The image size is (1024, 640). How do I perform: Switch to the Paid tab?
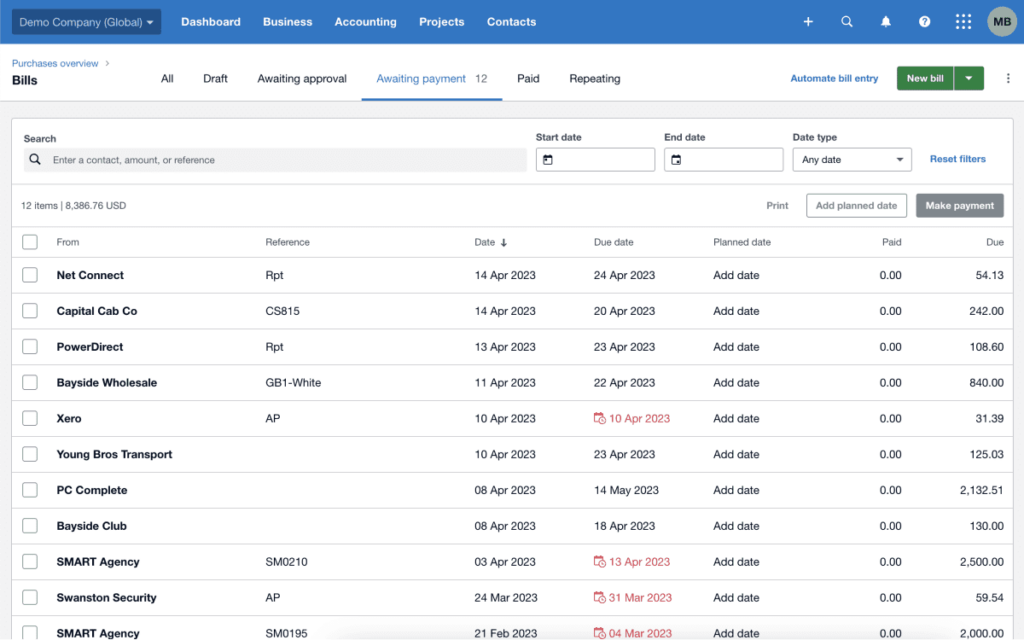pyautogui.click(x=528, y=78)
